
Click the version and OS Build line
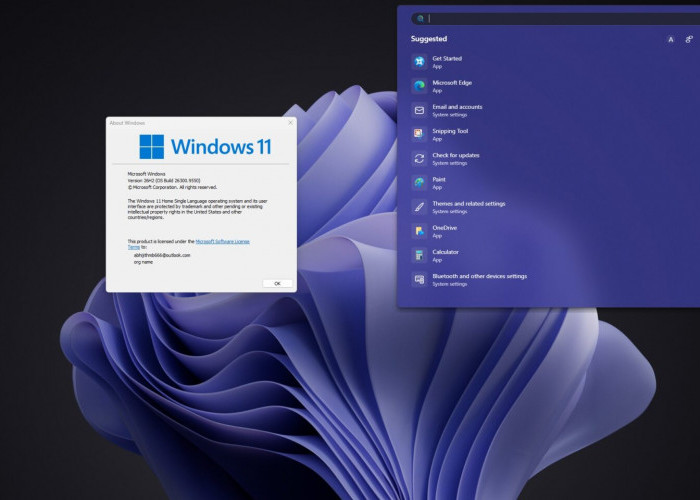164,180
